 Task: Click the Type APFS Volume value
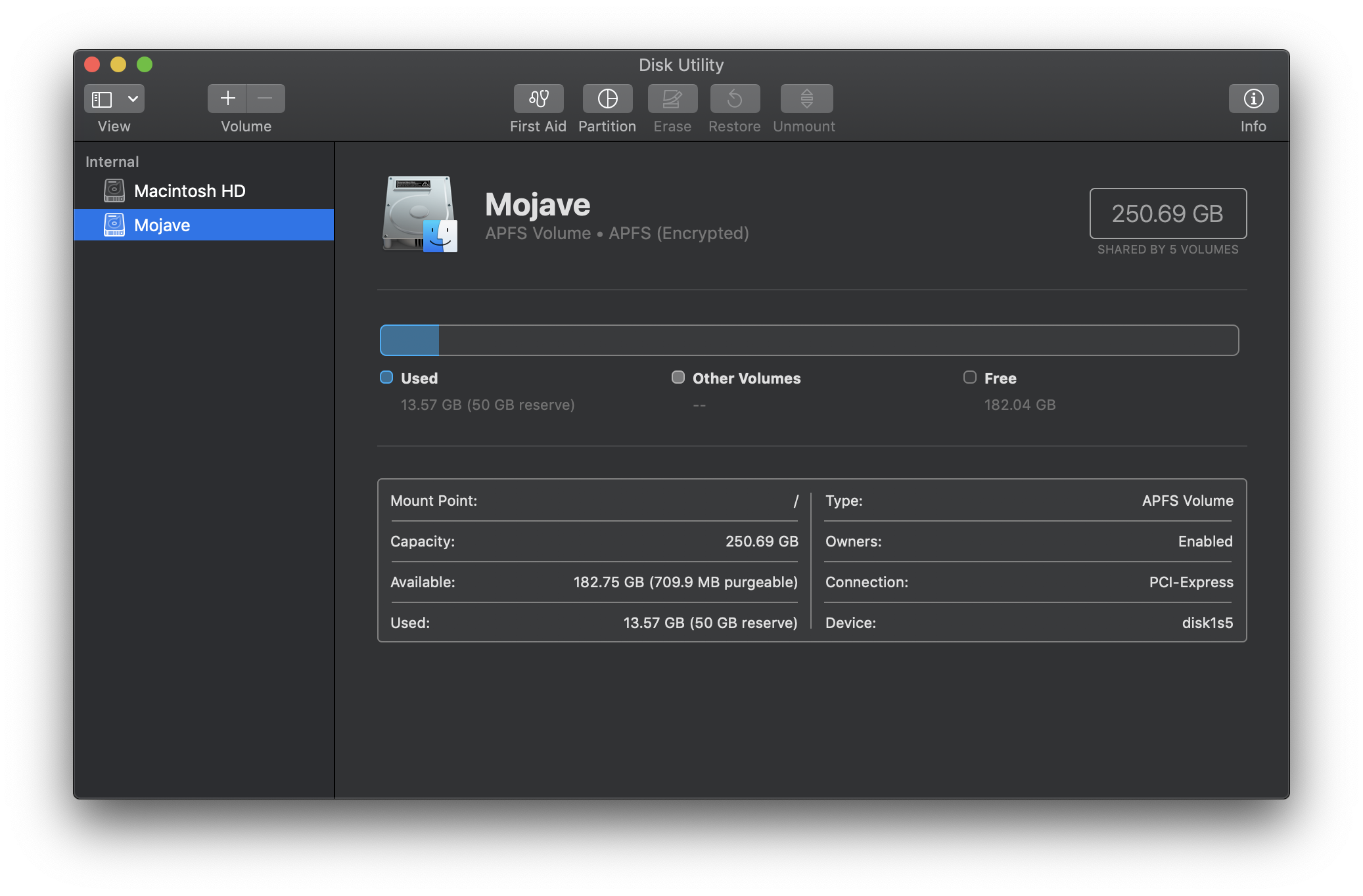(x=1188, y=501)
